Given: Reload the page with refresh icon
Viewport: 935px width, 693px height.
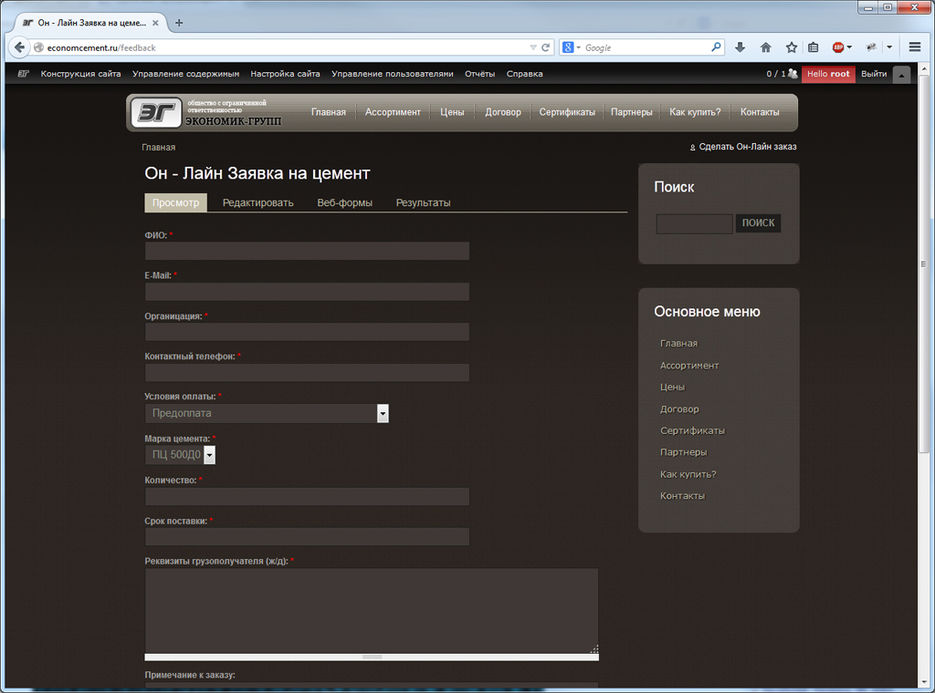Looking at the screenshot, I should click(x=545, y=47).
